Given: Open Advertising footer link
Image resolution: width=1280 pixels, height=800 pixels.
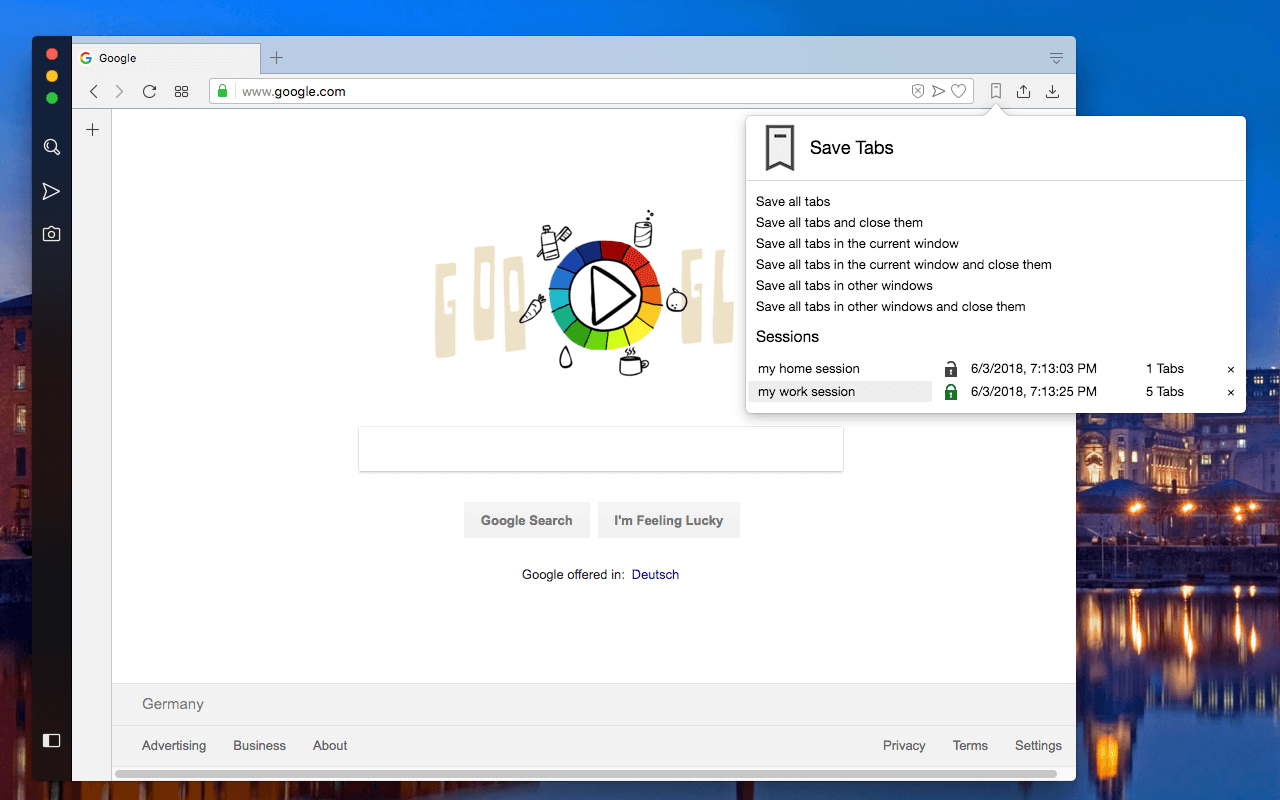Looking at the screenshot, I should tap(174, 746).
